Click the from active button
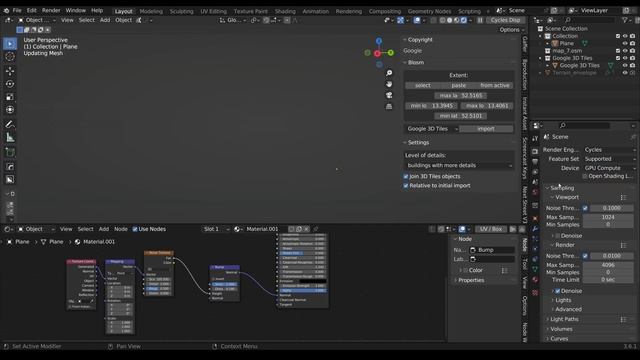 [x=495, y=85]
